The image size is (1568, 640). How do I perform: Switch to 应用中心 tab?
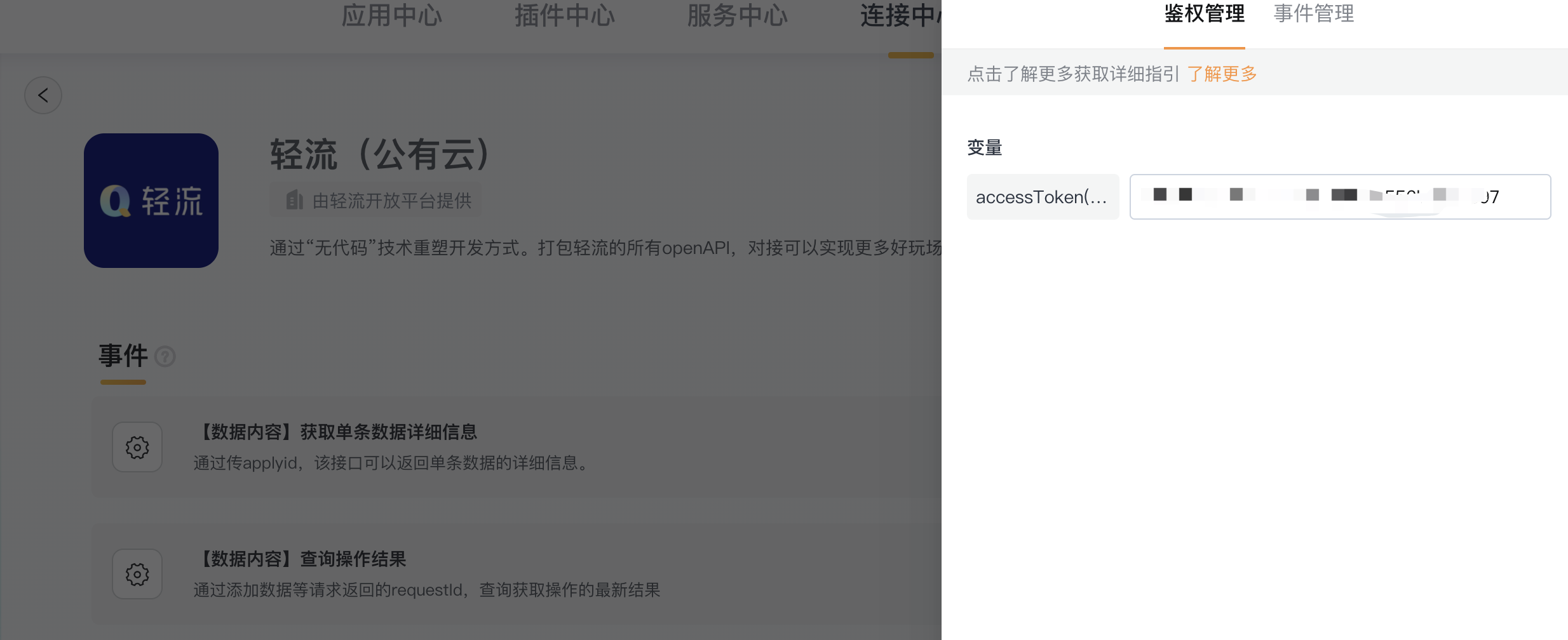pos(391,16)
